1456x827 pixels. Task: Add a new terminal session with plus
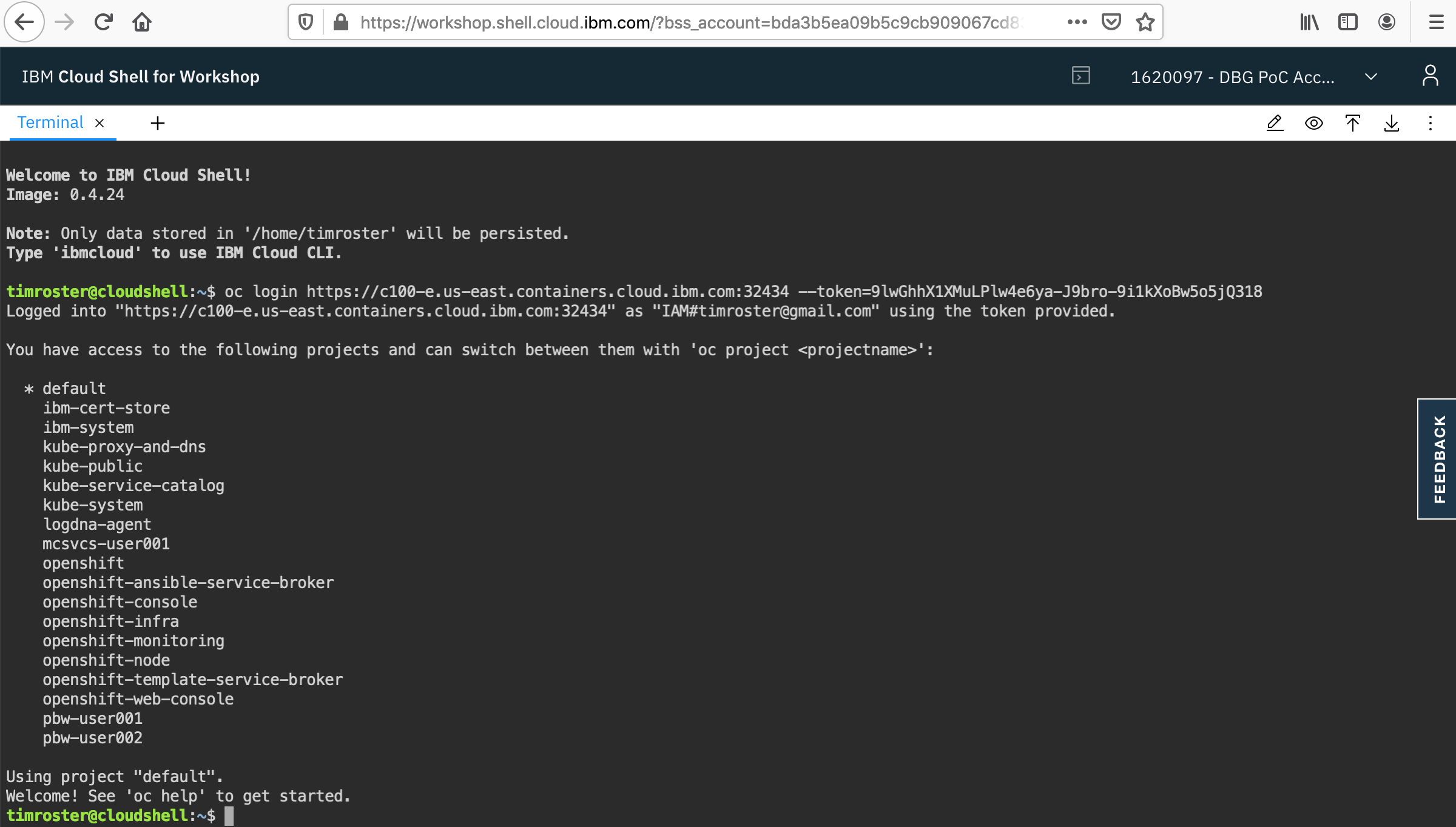click(x=157, y=123)
